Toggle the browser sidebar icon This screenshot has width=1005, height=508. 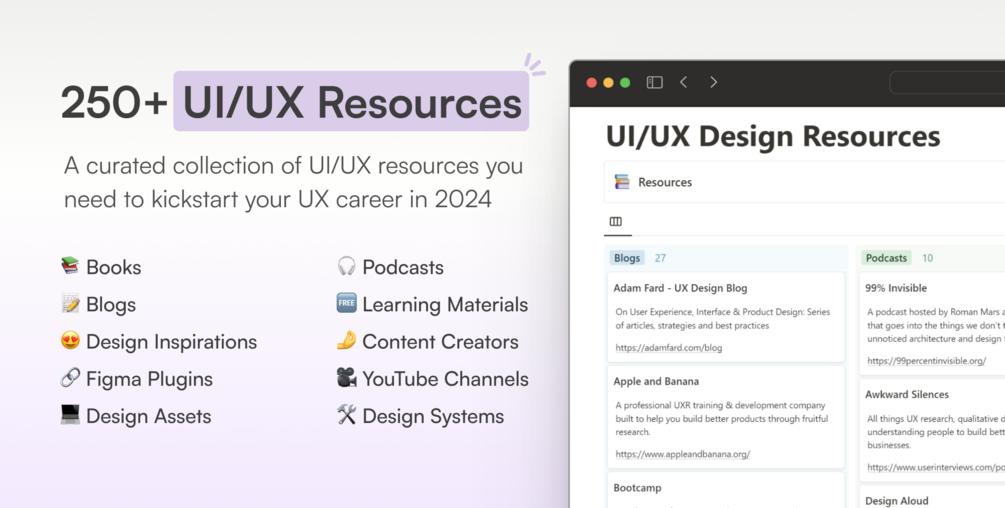[654, 82]
